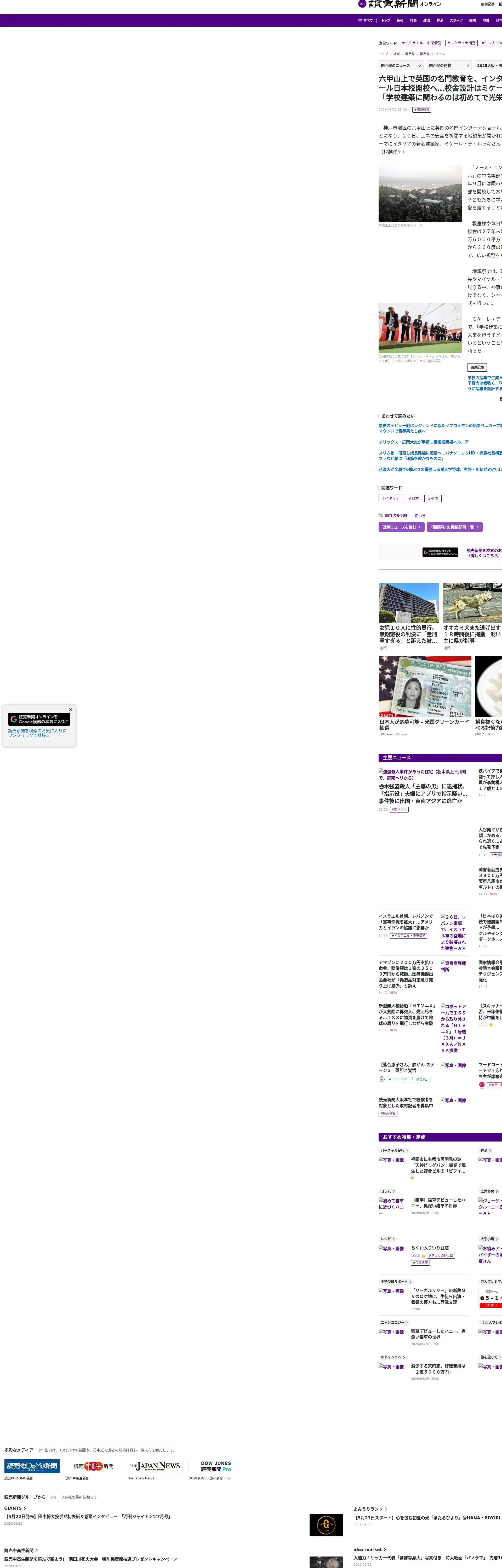Click the #日本 related tag
Viewport: 502px width, 1568px height.
[x=414, y=499]
